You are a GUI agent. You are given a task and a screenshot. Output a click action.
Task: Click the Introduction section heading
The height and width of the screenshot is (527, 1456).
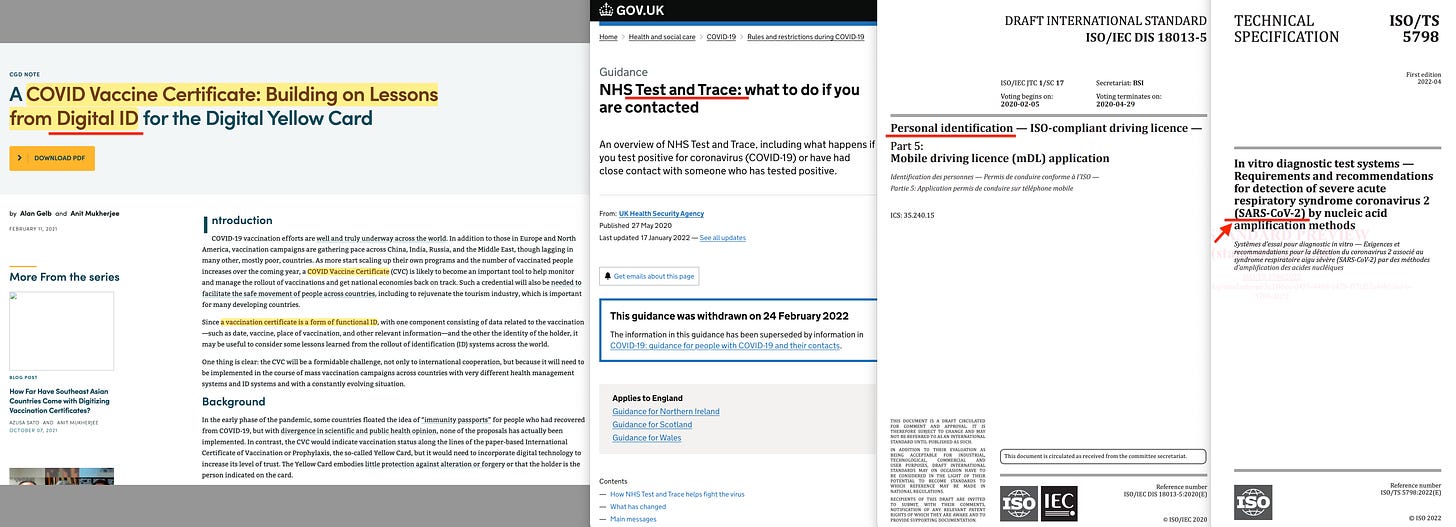237,220
